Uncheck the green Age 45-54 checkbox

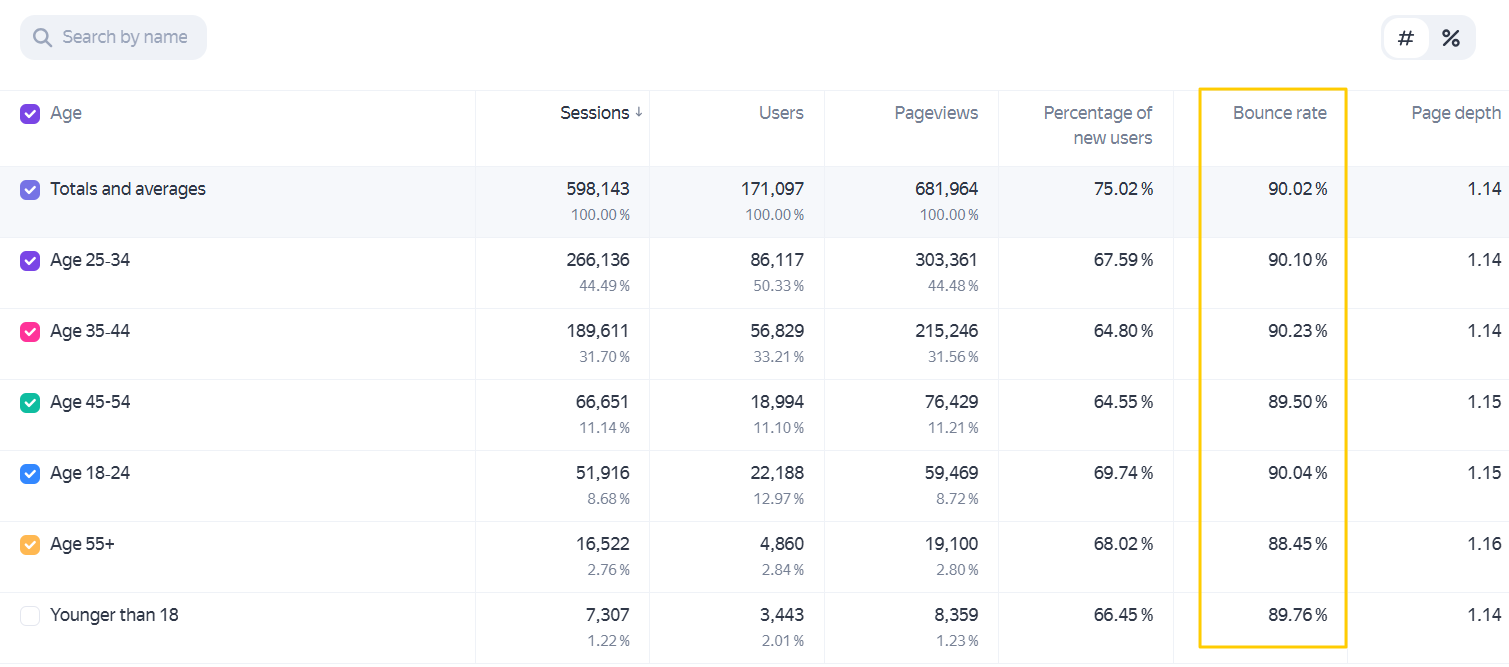(x=30, y=403)
